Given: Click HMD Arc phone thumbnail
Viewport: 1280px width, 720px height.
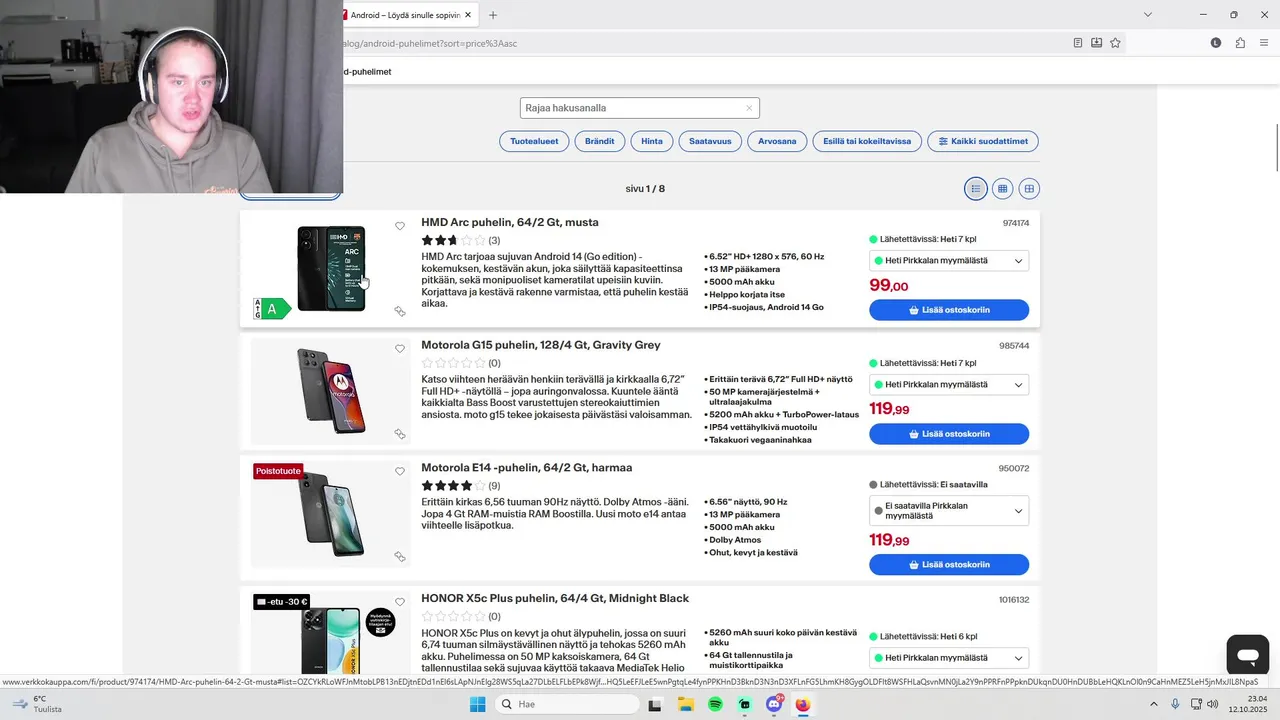Looking at the screenshot, I should click(x=331, y=268).
